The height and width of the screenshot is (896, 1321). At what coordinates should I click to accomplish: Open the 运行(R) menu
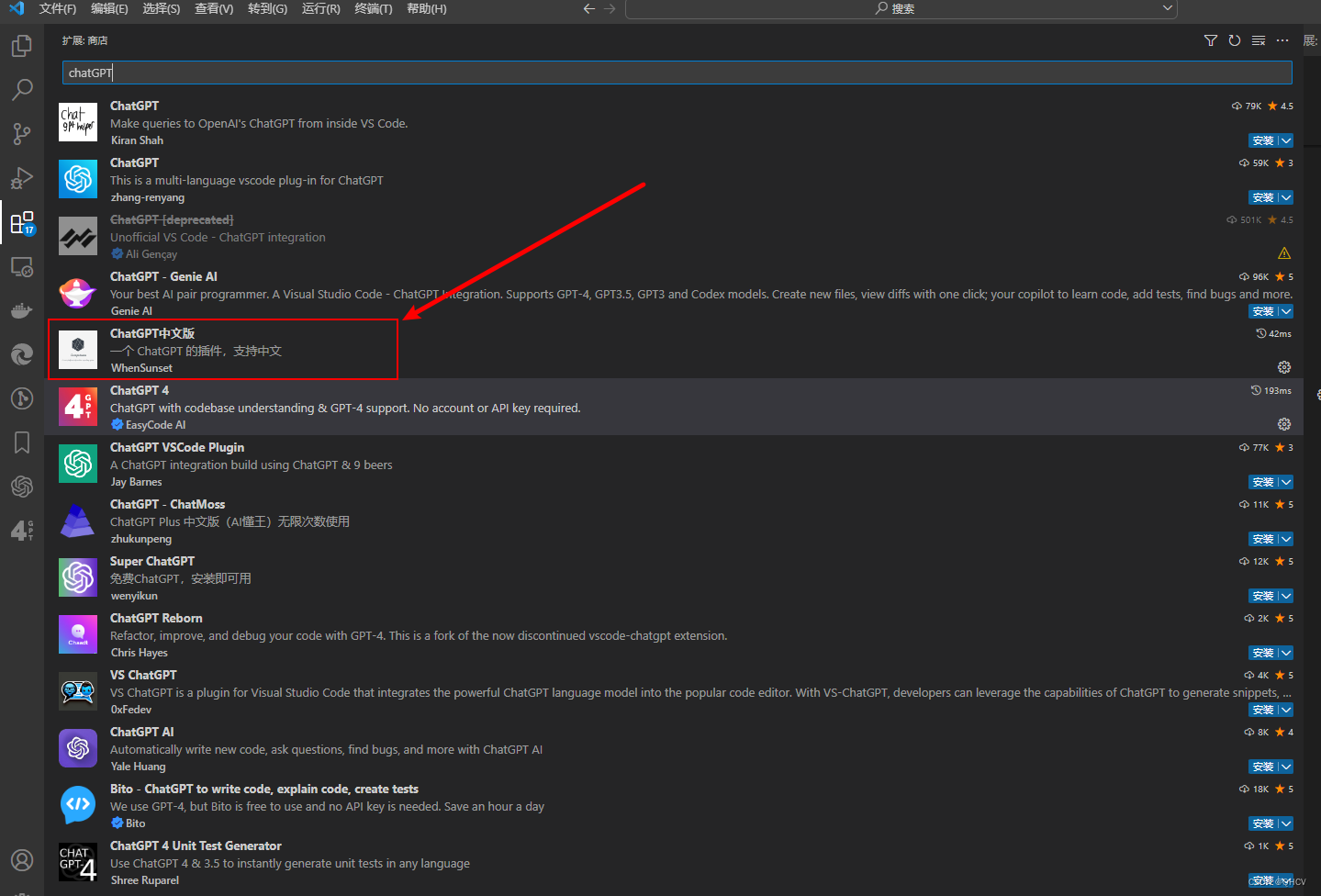[x=321, y=8]
